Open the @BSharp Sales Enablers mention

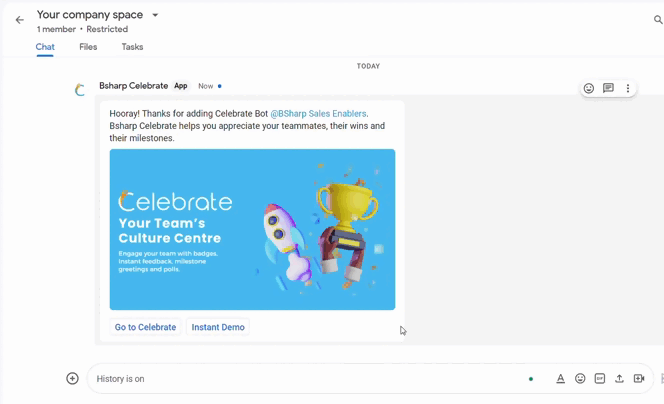(318, 113)
